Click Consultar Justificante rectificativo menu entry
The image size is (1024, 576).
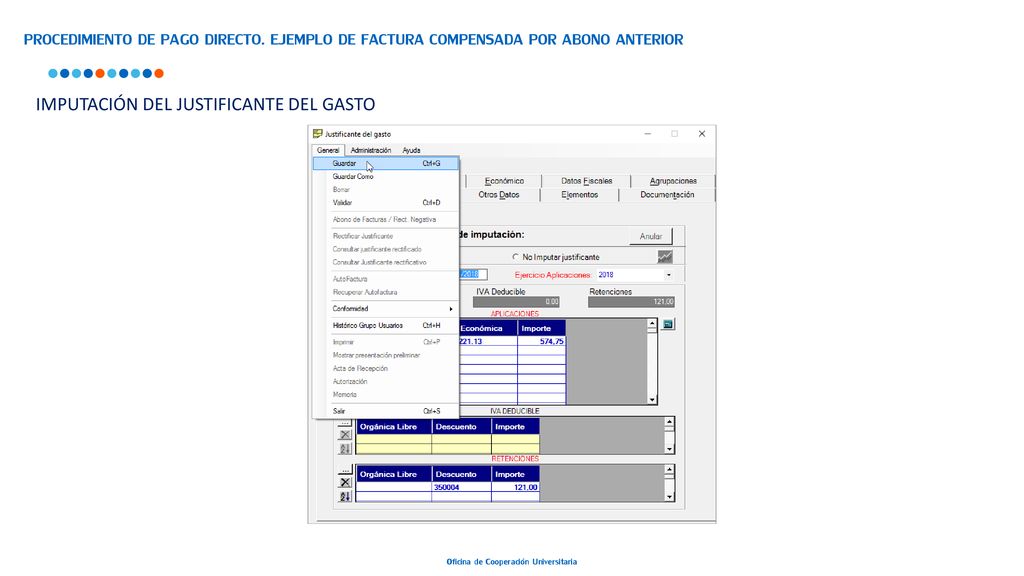[386, 263]
